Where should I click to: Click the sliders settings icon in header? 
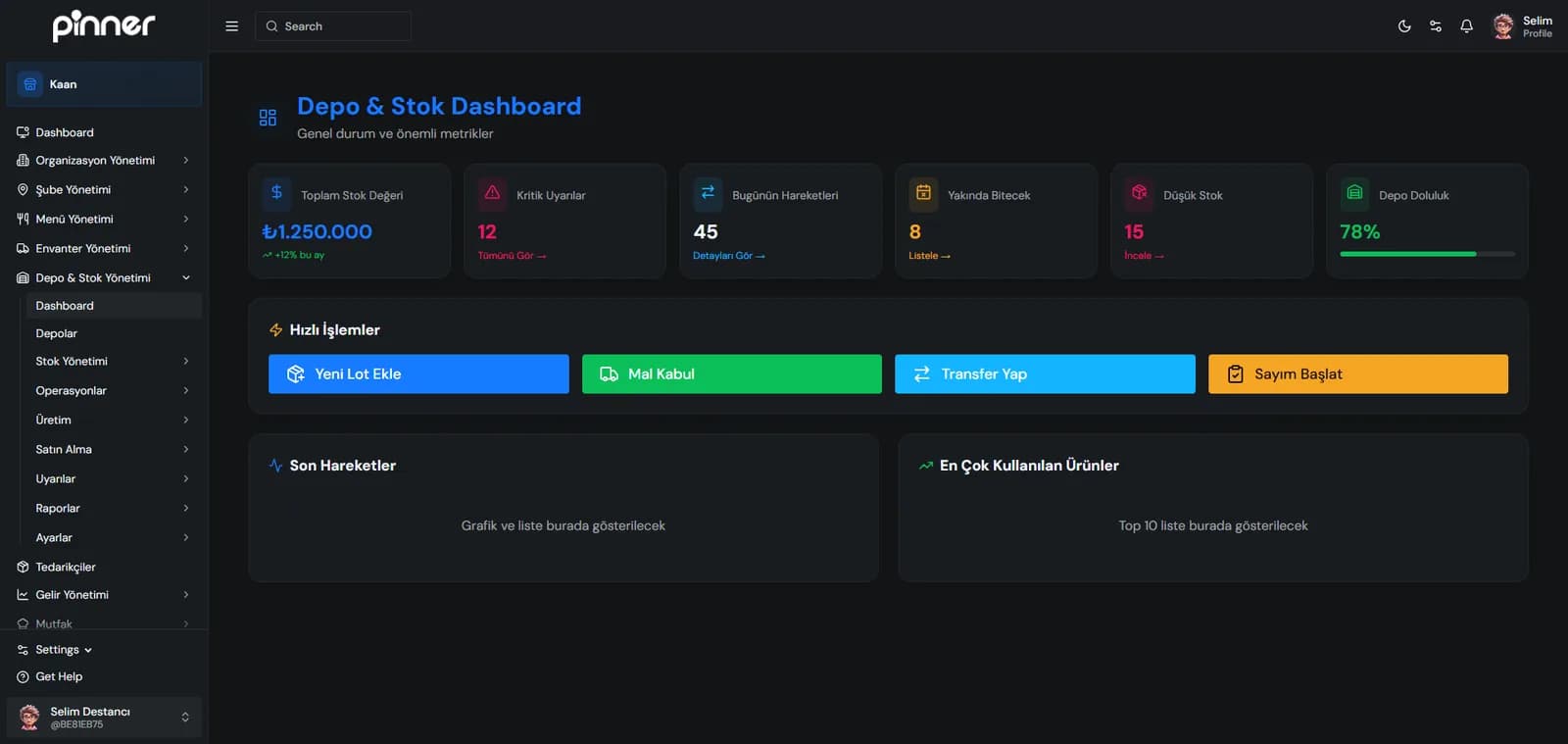pos(1436,26)
